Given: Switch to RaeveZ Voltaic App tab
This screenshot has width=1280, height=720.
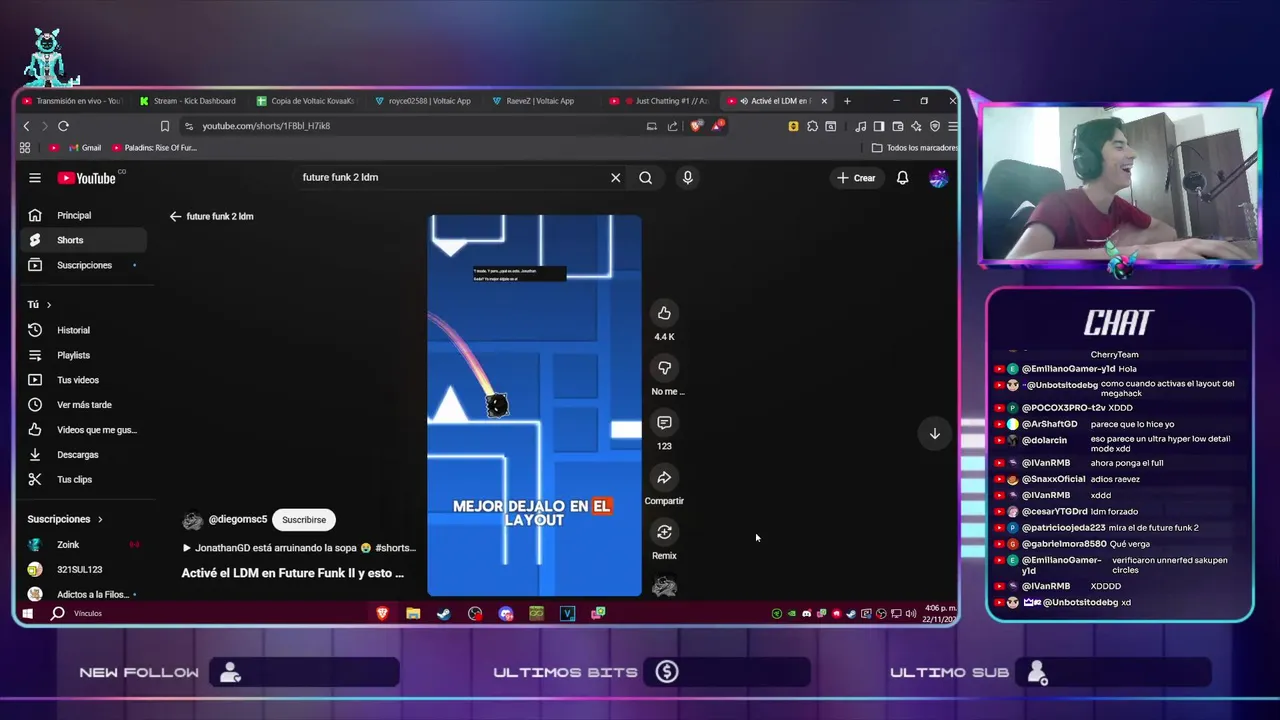Looking at the screenshot, I should [x=541, y=101].
